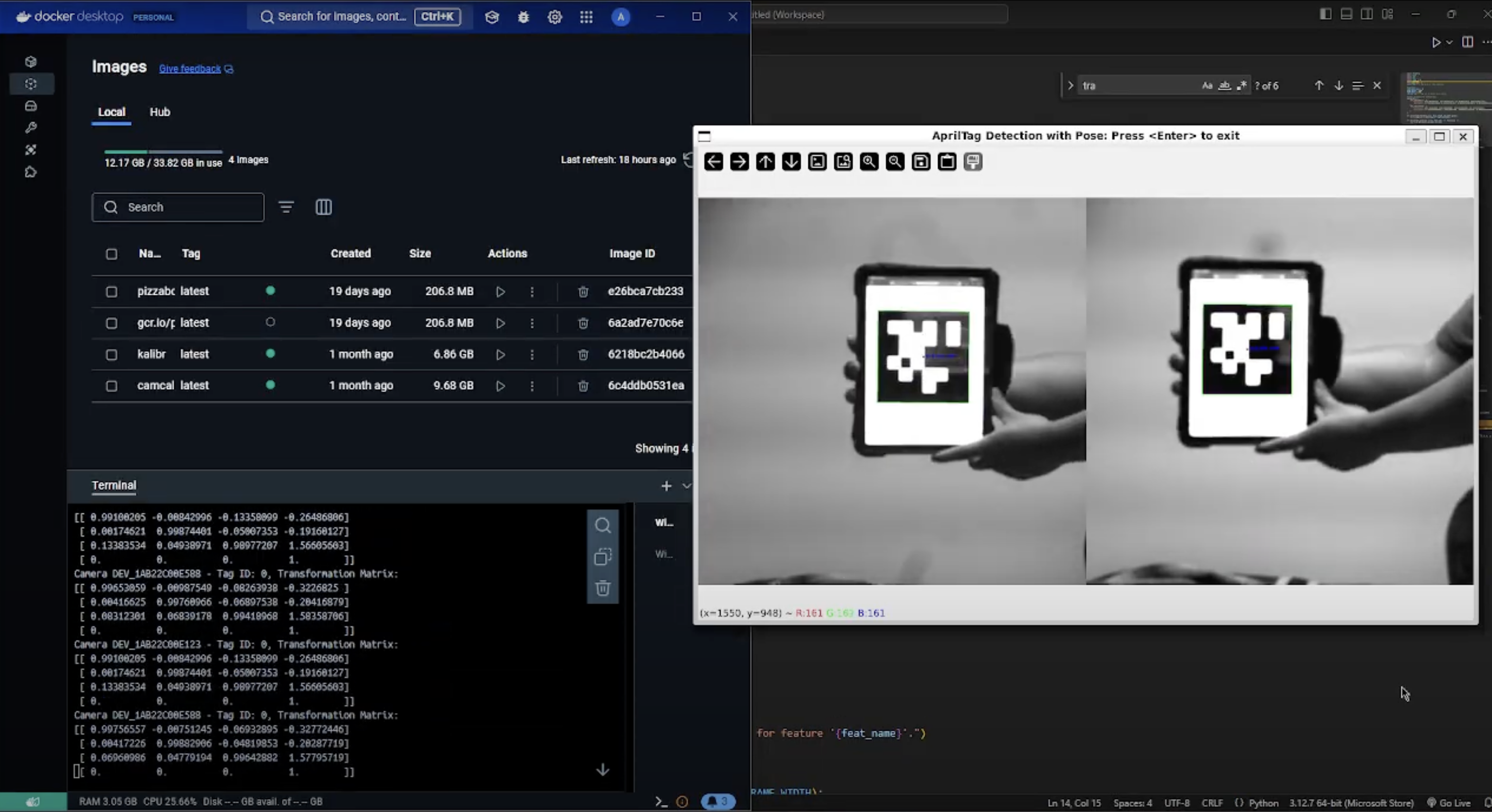
Task: Open Docker apps grid icon
Action: click(586, 17)
